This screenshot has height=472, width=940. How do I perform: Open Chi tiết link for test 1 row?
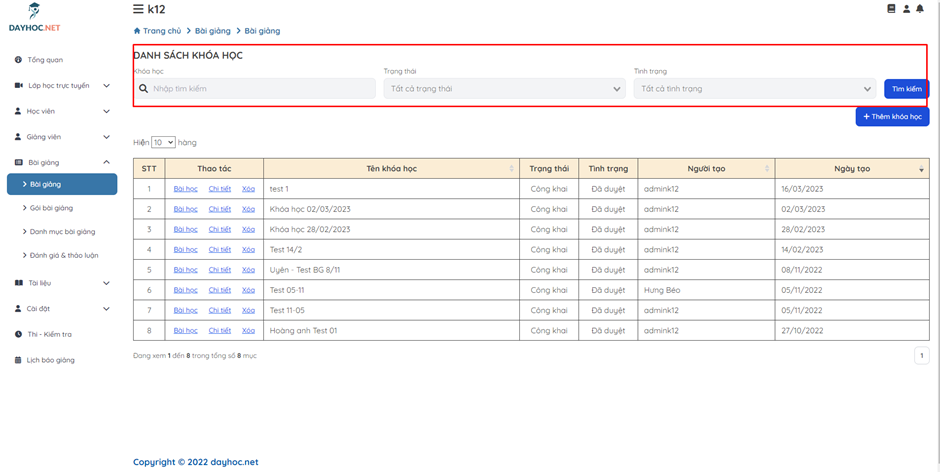point(219,189)
